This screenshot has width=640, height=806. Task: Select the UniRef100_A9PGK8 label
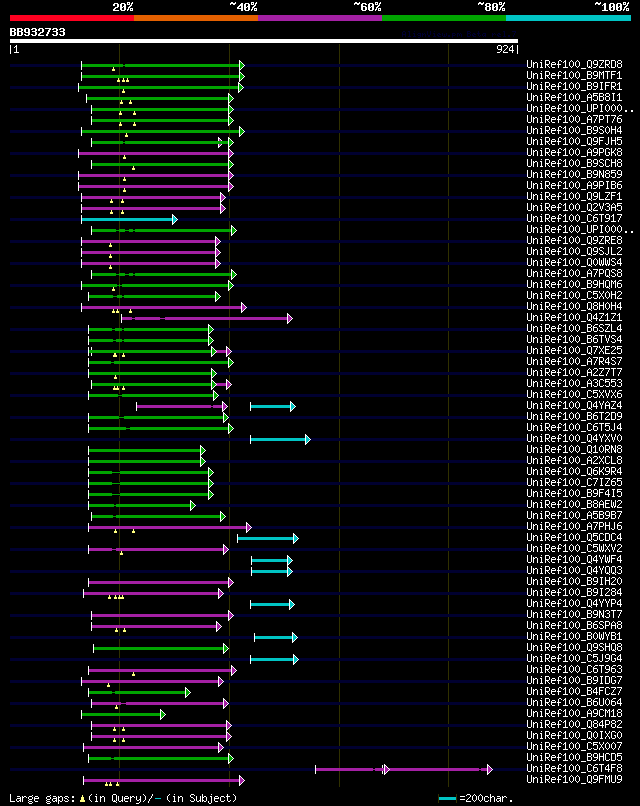574,152
